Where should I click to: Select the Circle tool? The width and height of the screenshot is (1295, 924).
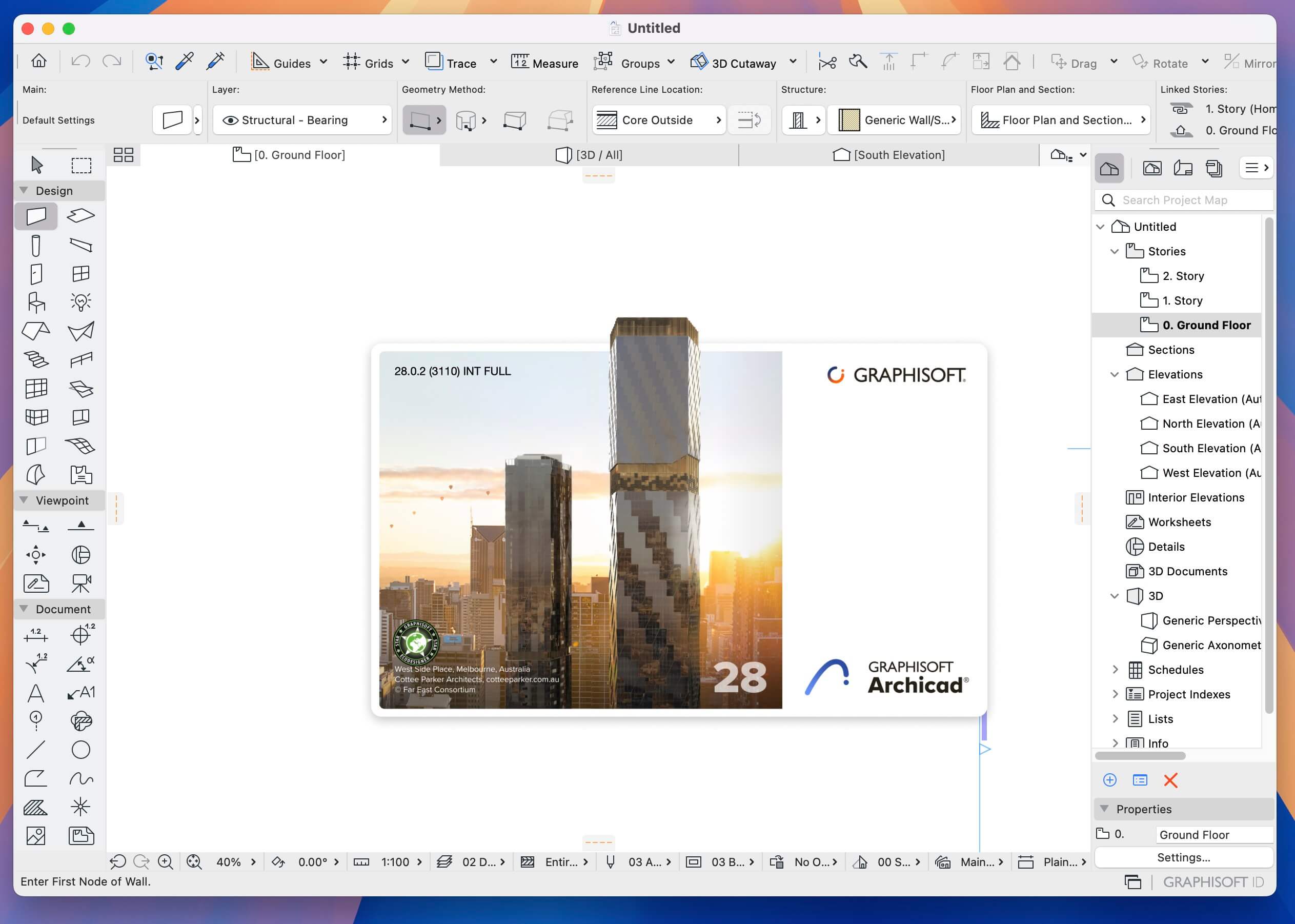click(x=81, y=750)
